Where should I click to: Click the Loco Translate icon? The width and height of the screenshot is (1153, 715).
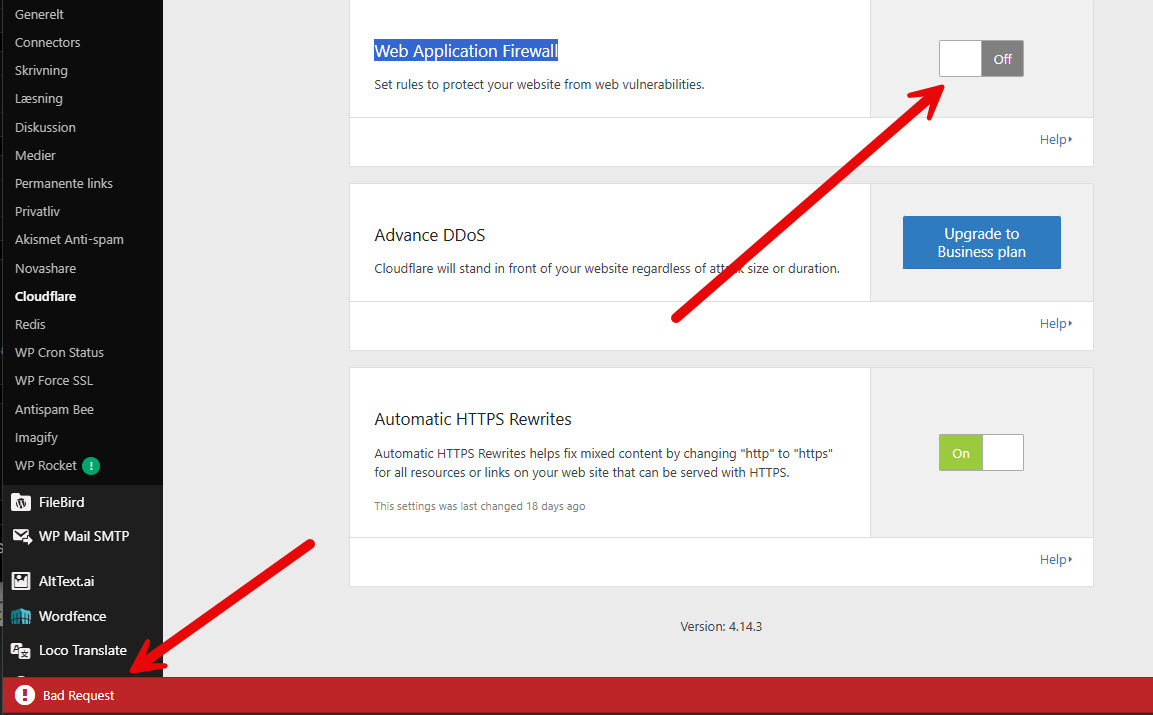(x=21, y=650)
